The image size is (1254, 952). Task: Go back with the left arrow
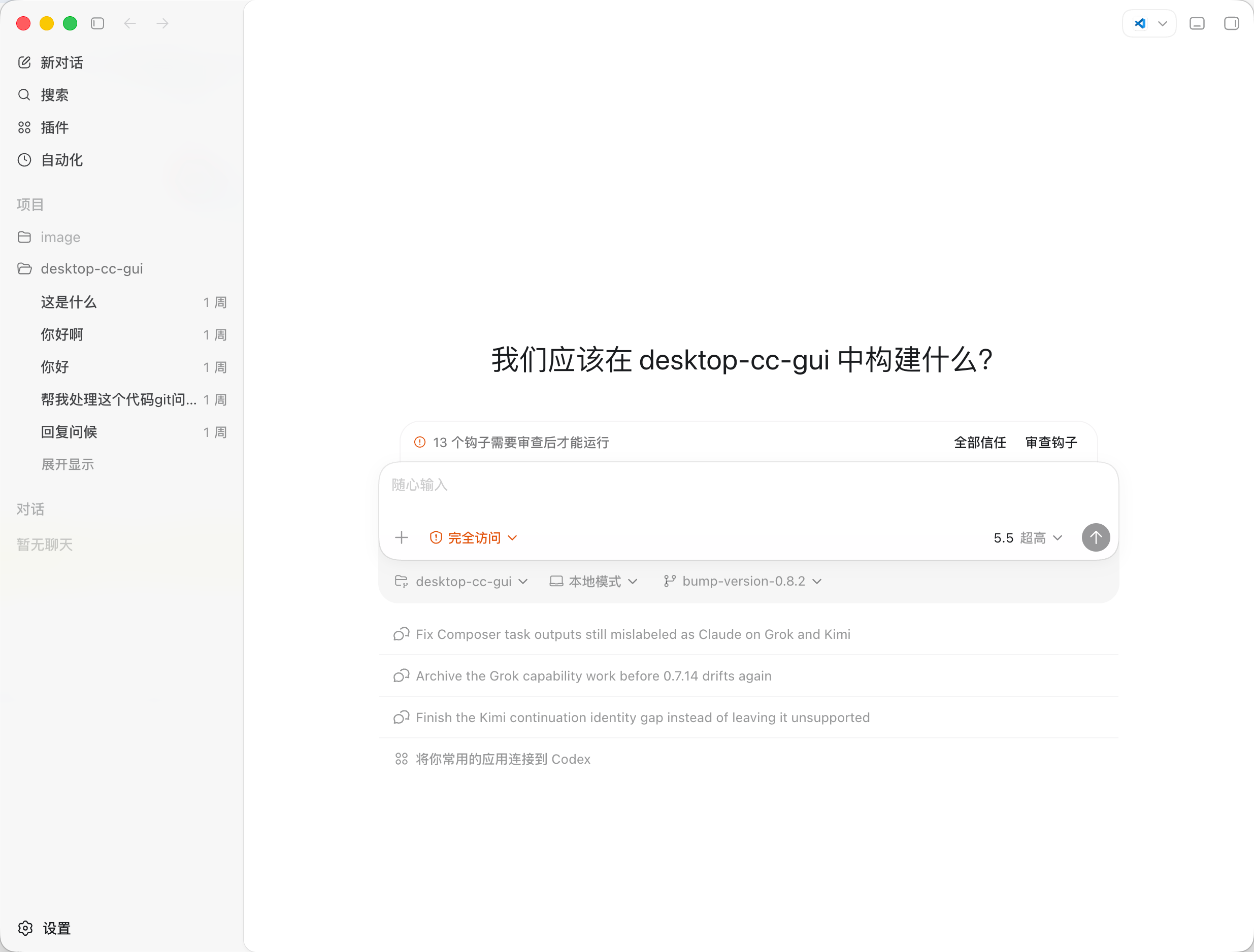click(x=130, y=23)
